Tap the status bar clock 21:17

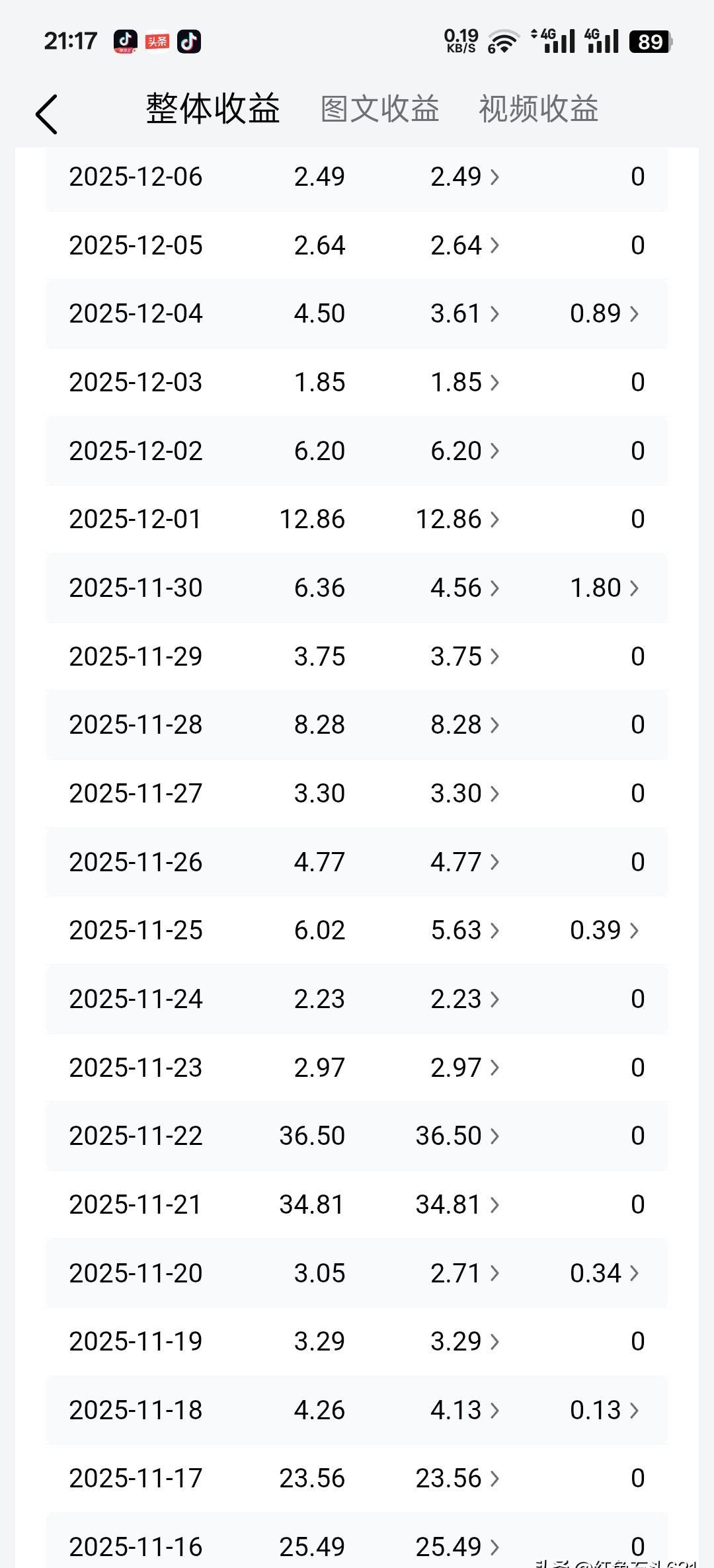click(x=71, y=42)
